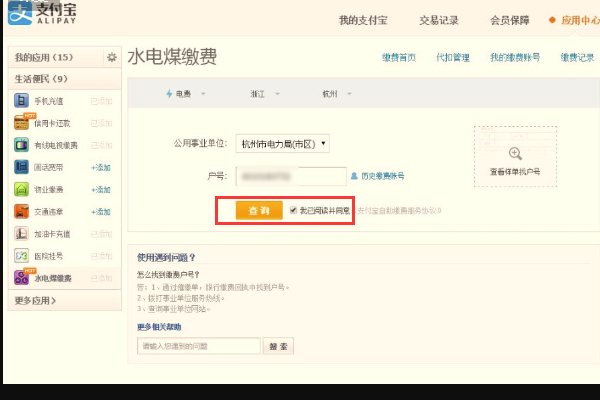Click the 怎么找到缴费户号? question

[x=168, y=274]
